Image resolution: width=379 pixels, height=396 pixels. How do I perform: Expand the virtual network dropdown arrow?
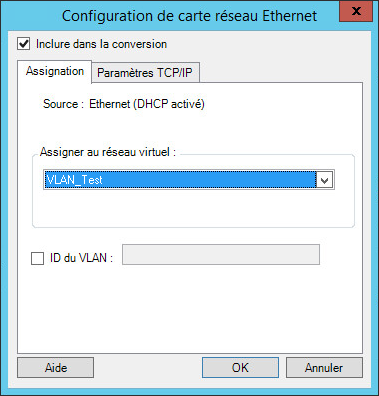[x=325, y=180]
